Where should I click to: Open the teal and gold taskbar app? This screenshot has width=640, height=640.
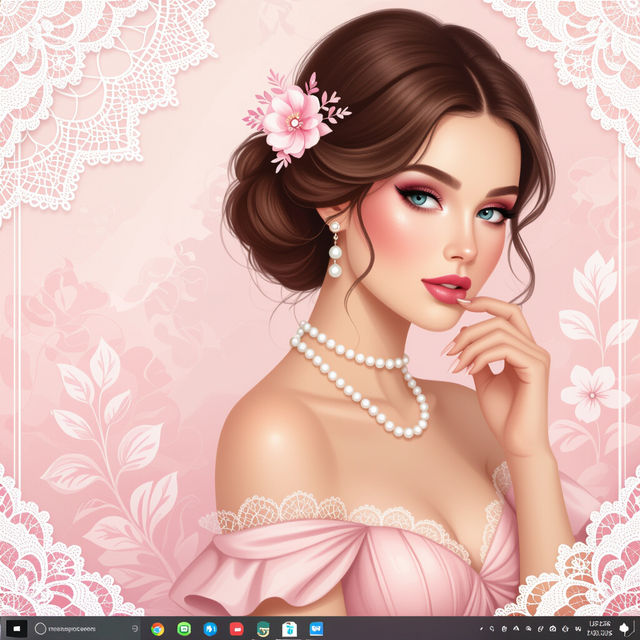pyautogui.click(x=263, y=629)
